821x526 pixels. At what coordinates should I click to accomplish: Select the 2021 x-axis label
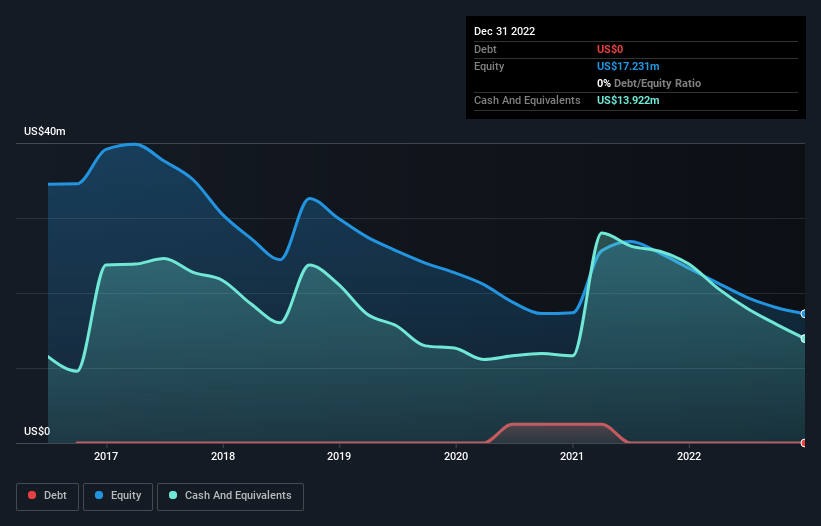572,456
